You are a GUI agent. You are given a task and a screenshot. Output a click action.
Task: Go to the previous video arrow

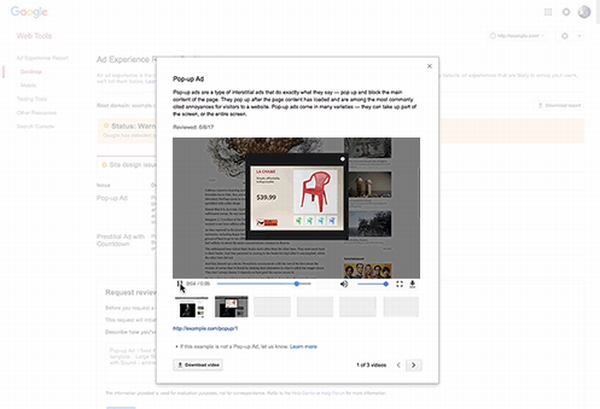397,365
